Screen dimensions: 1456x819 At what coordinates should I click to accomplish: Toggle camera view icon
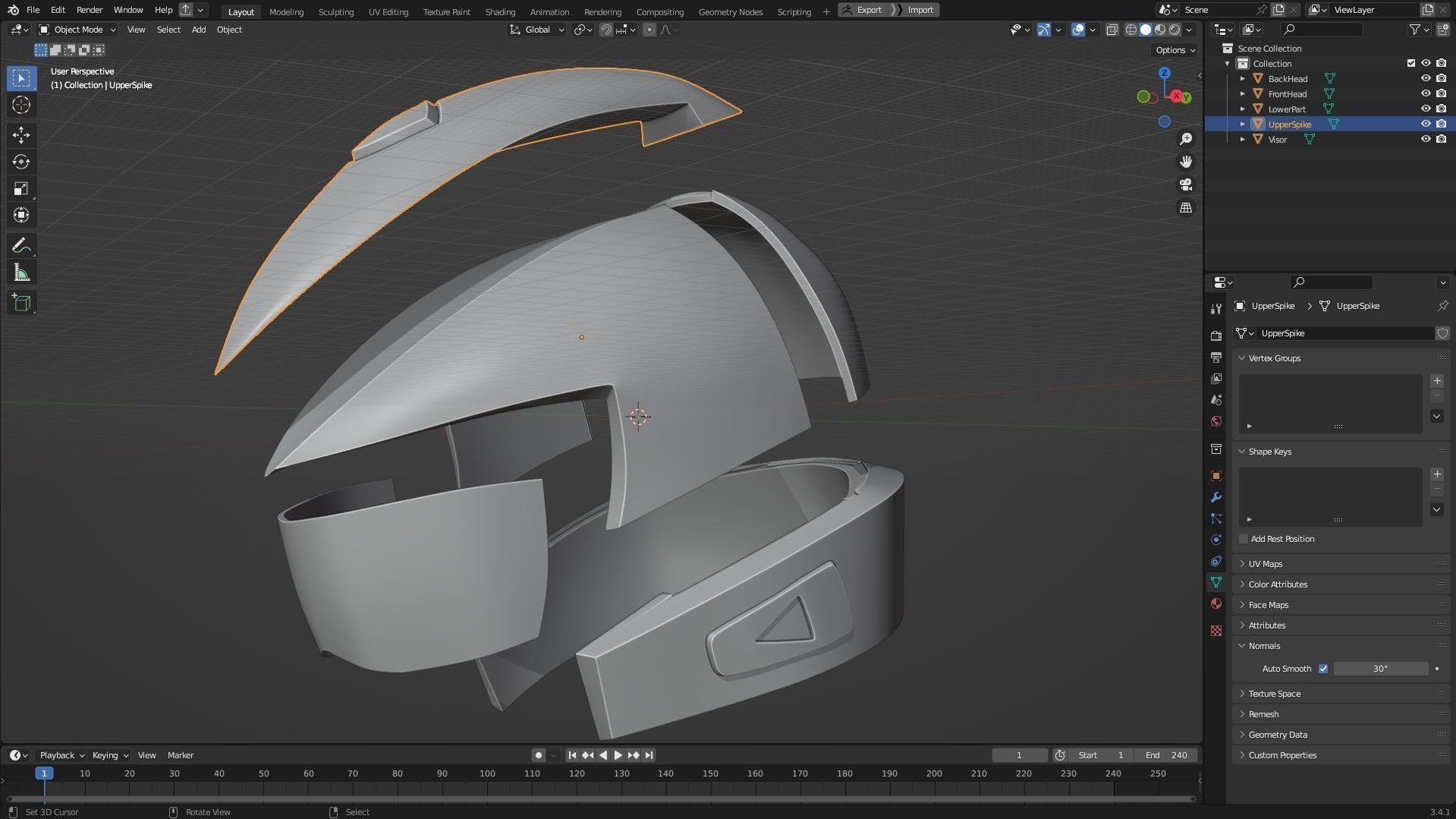1186,184
